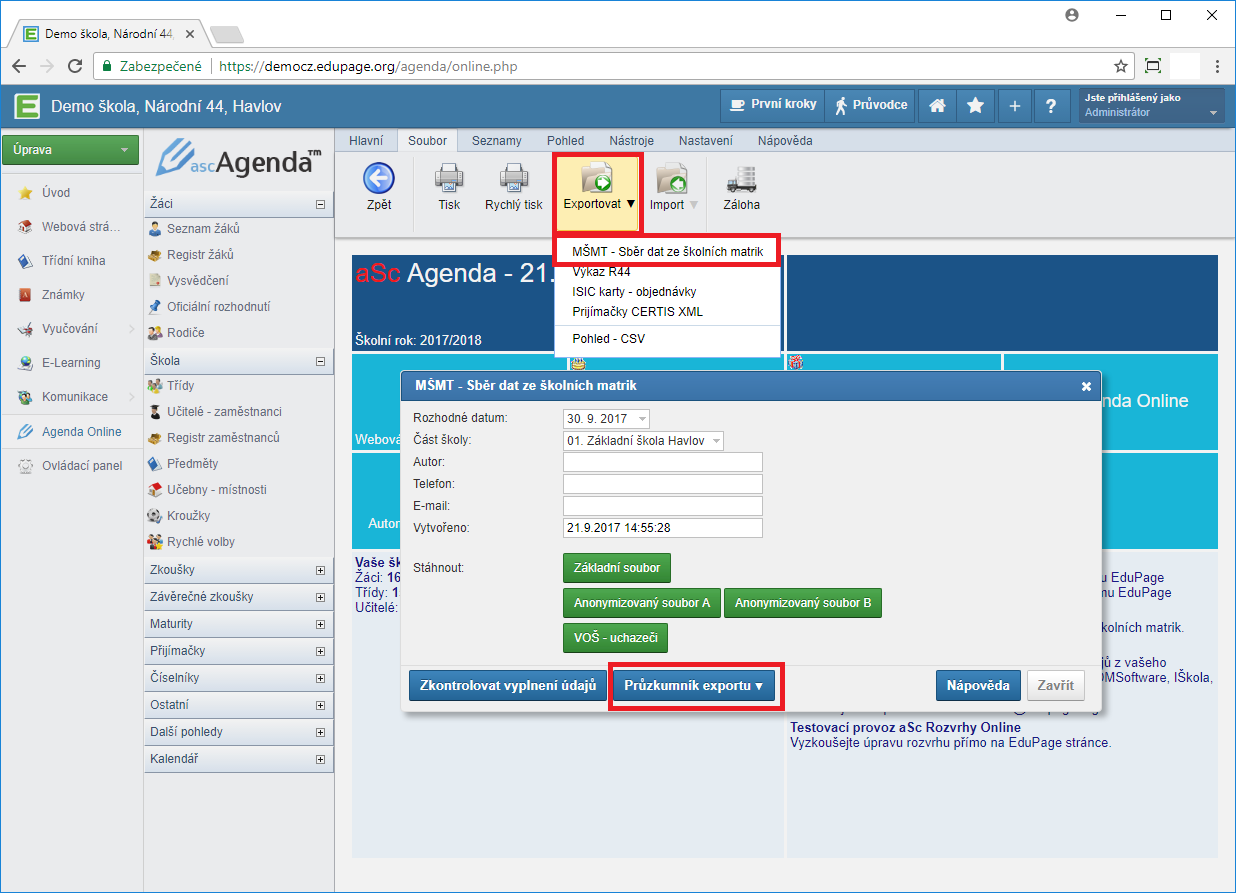Open the green Úprava dropdown
The width and height of the screenshot is (1236, 893).
[70, 150]
